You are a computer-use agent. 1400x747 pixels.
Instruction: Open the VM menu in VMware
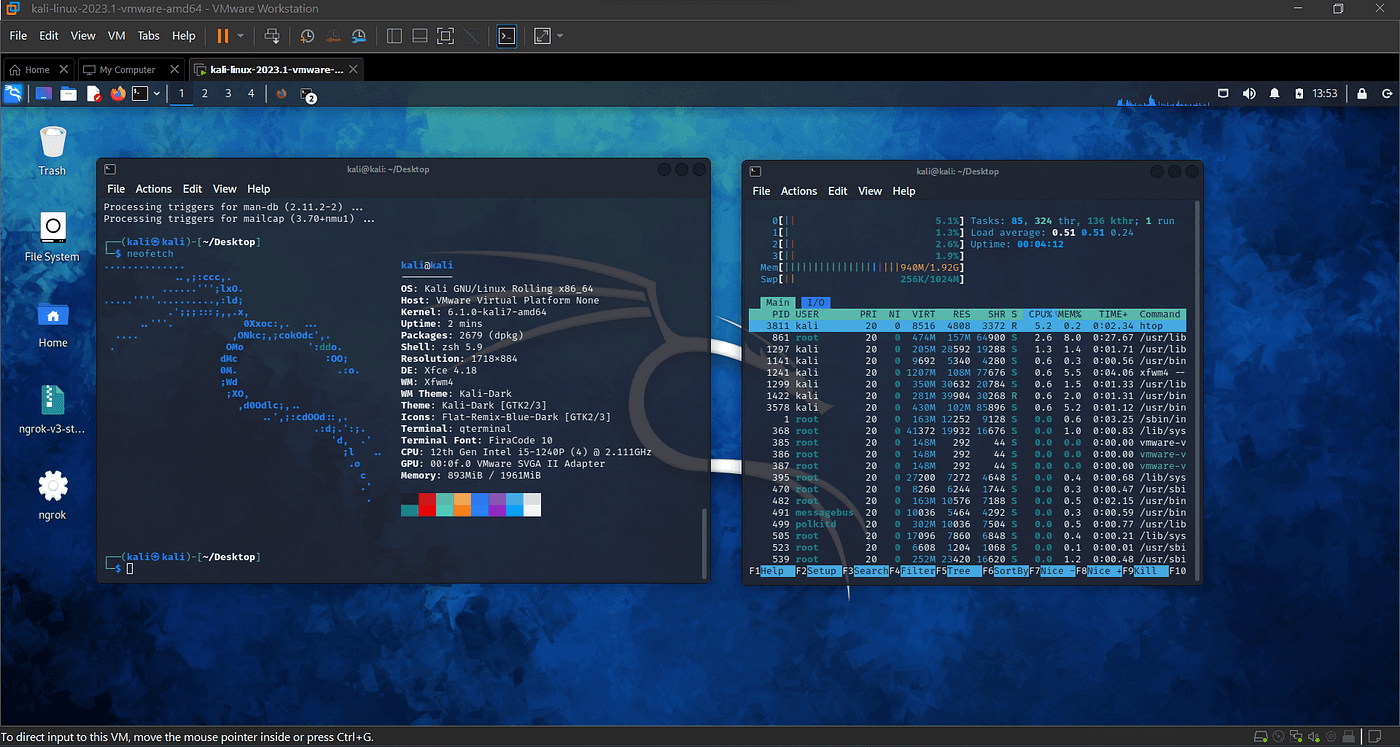(116, 35)
